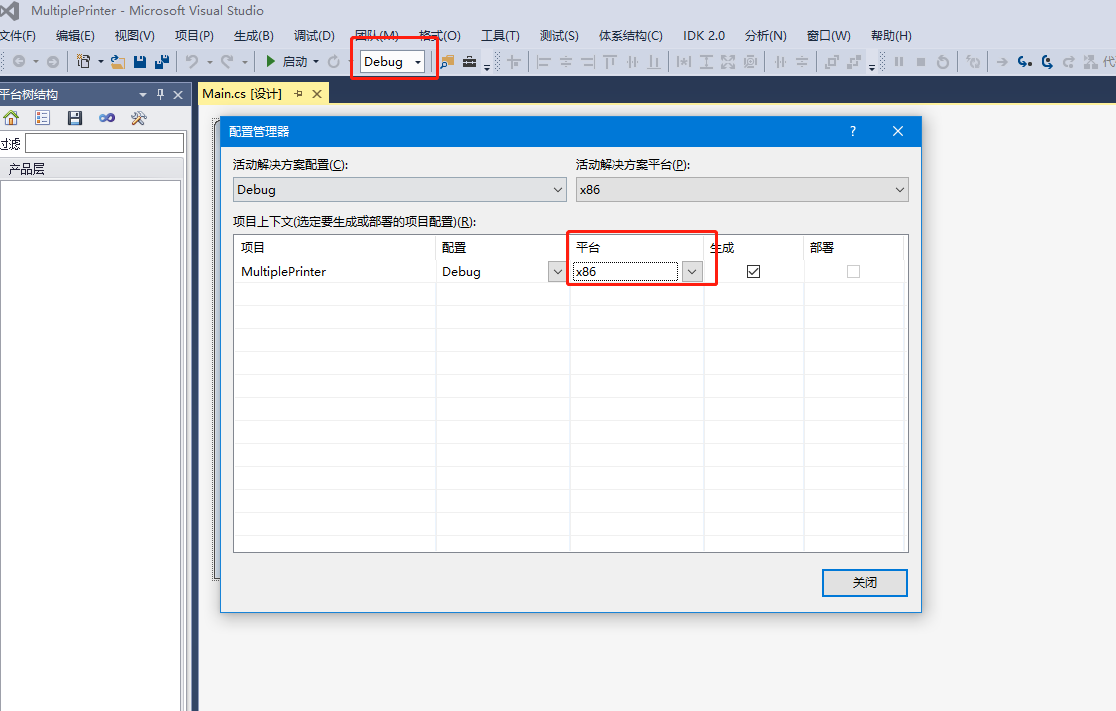The height and width of the screenshot is (711, 1116).
Task: Click the Save All double-floppy icon
Action: (162, 62)
